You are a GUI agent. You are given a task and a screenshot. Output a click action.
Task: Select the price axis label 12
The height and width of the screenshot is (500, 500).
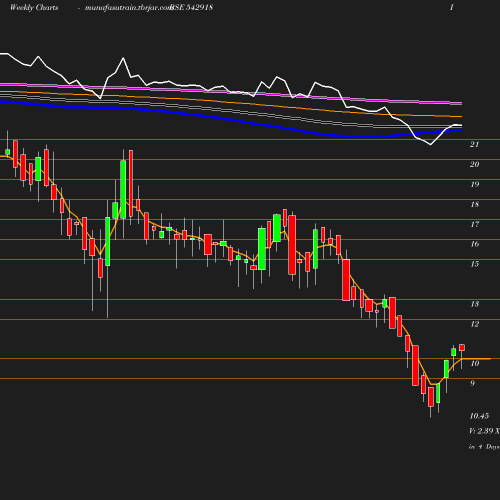pyautogui.click(x=475, y=324)
